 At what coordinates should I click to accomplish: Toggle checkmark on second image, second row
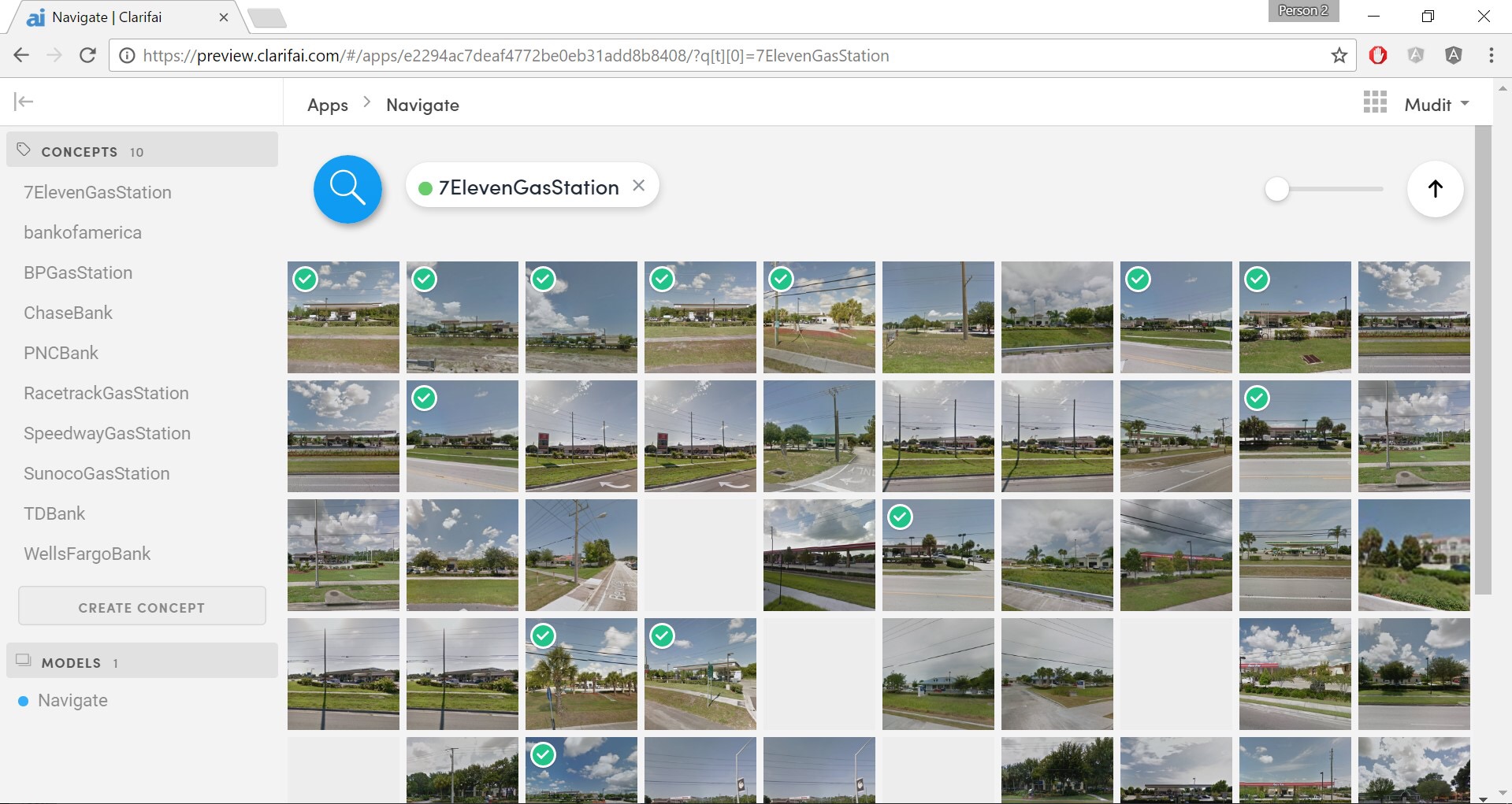pos(424,398)
